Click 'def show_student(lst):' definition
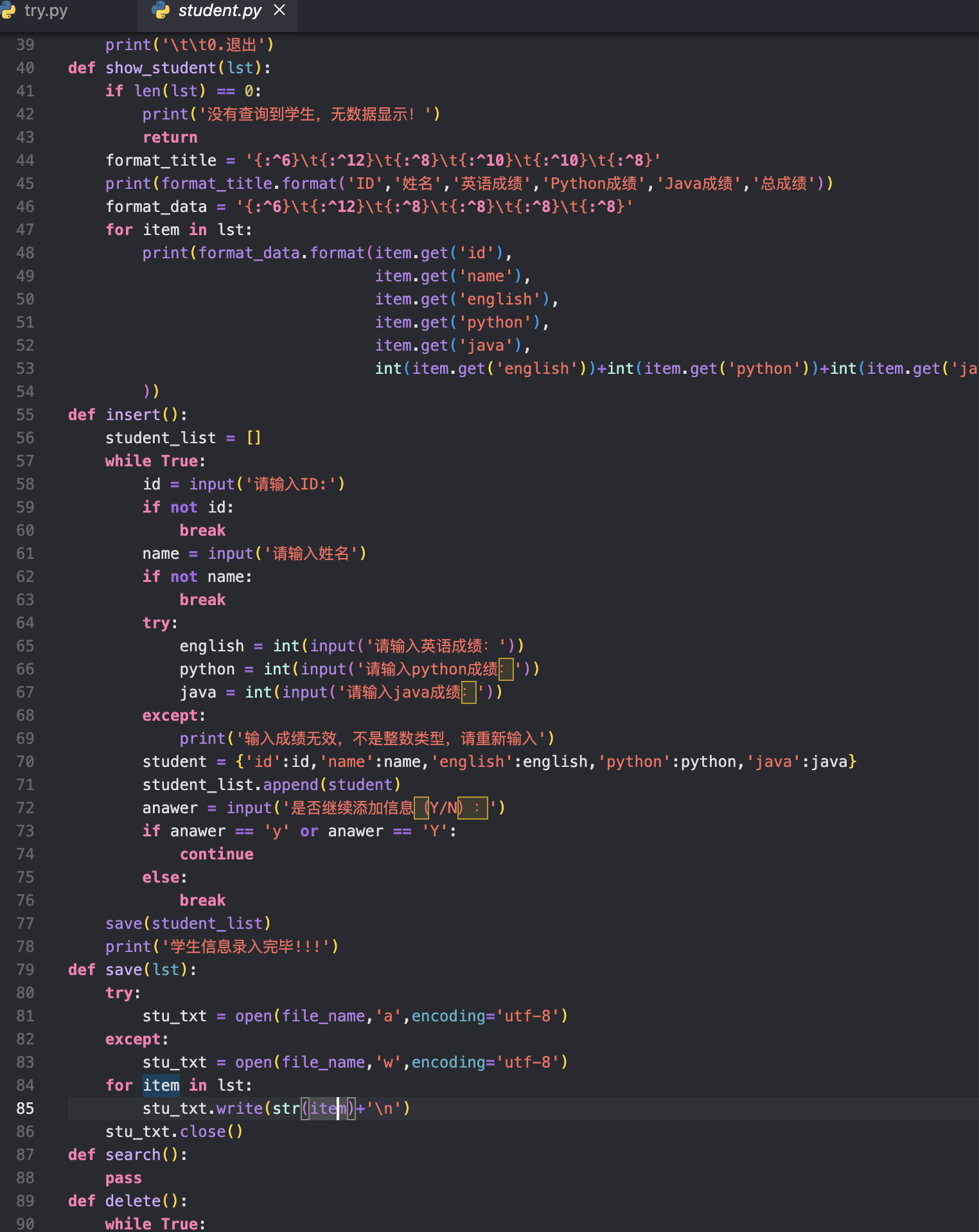 pos(170,68)
